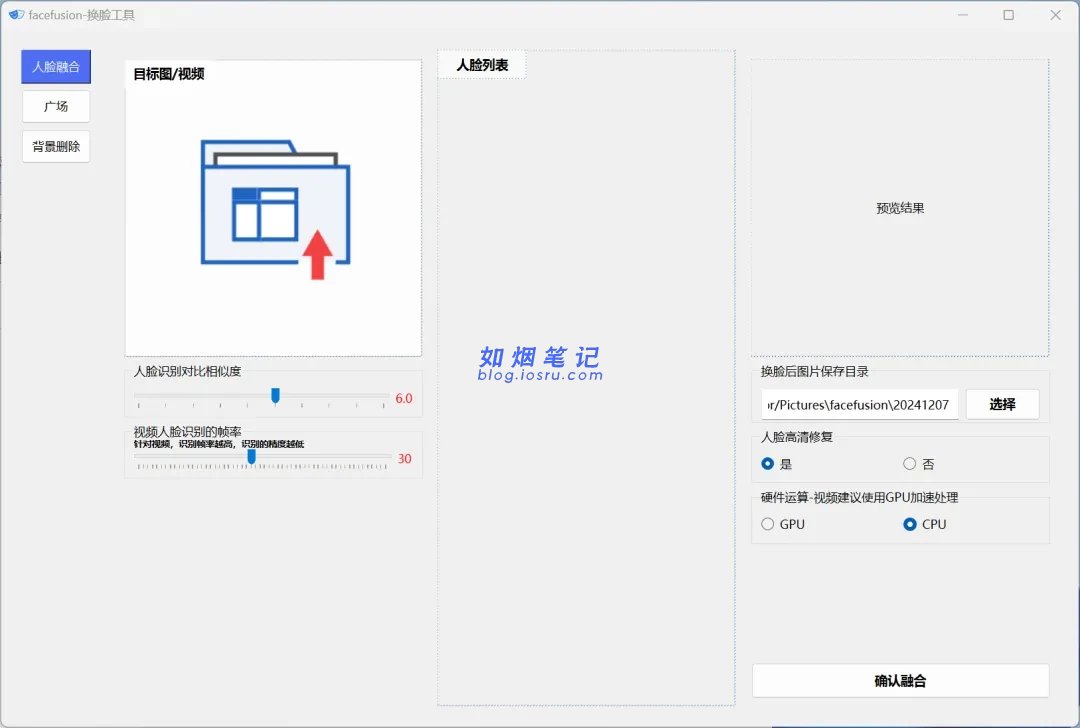
Task: Open the 背景删除 tab
Action: coord(56,147)
